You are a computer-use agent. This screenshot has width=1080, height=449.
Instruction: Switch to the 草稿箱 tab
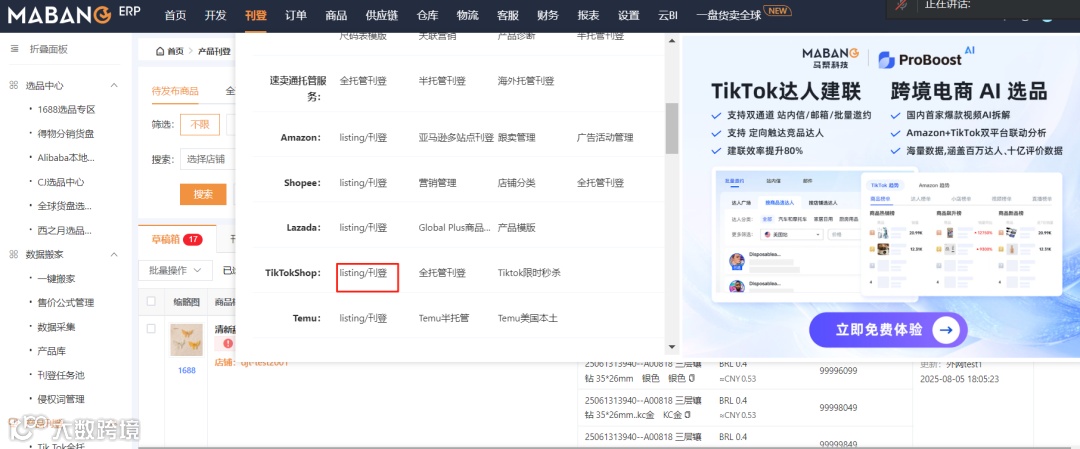[176, 240]
